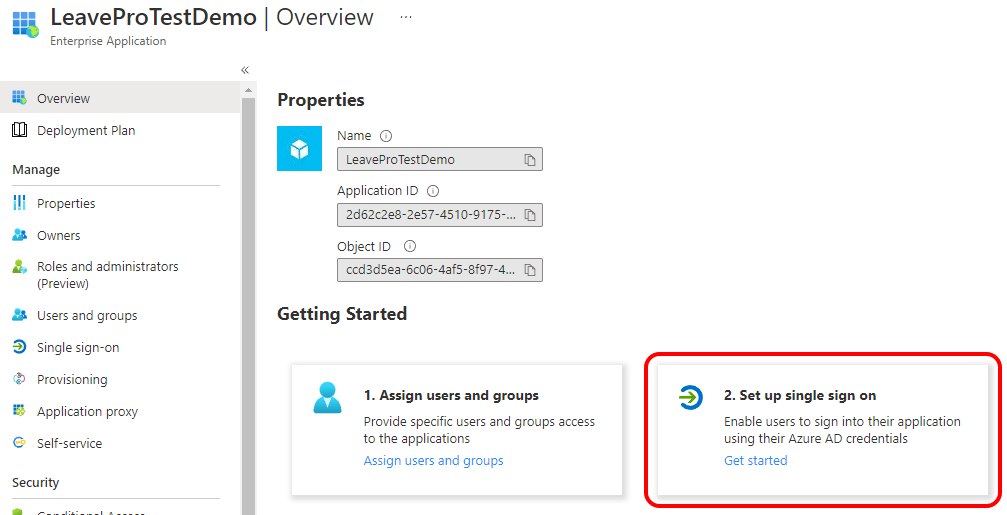Click the Properties section heading
Viewport: 1007px width, 515px height.
(x=320, y=100)
